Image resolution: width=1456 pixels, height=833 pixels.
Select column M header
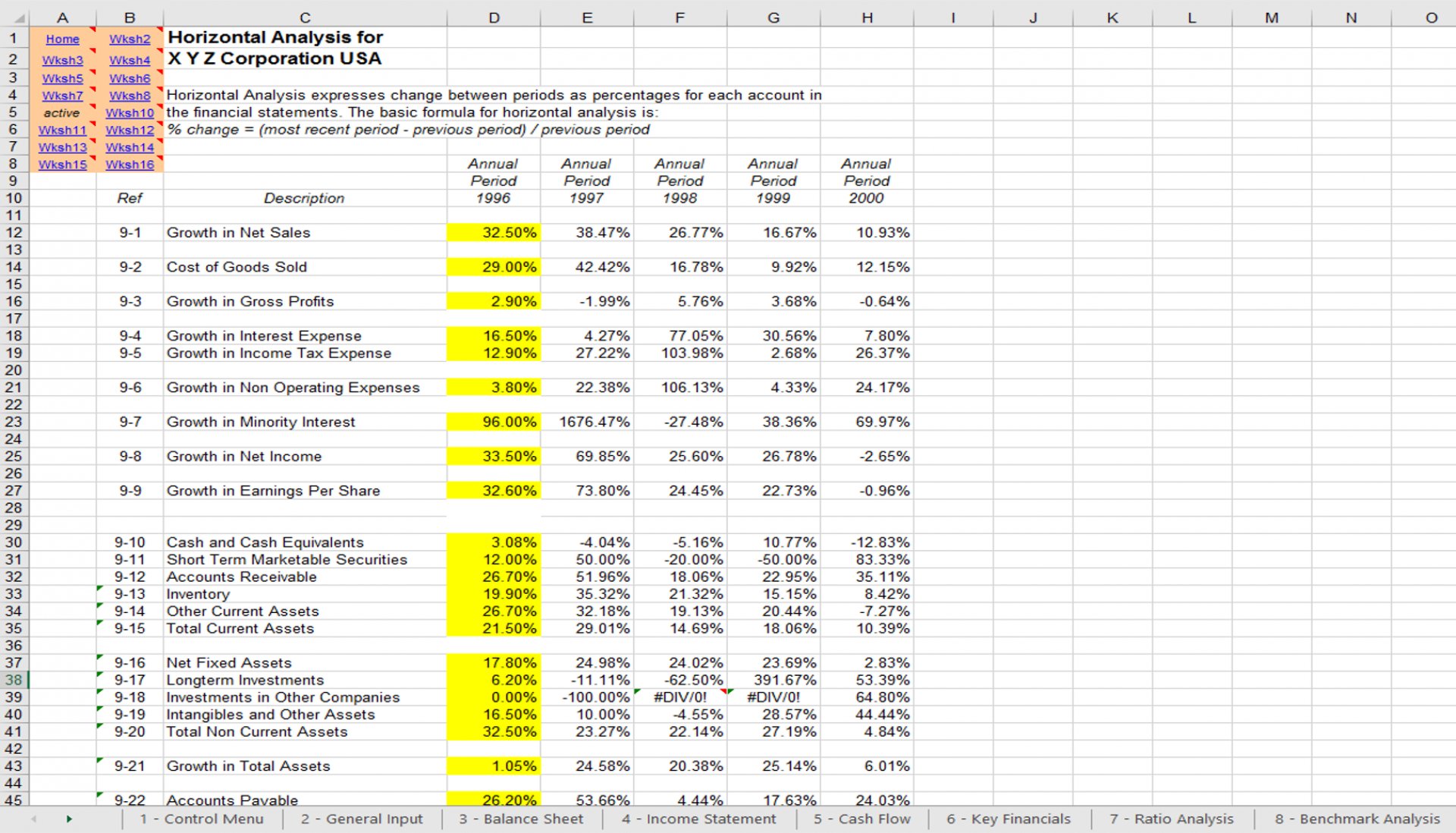1272,17
